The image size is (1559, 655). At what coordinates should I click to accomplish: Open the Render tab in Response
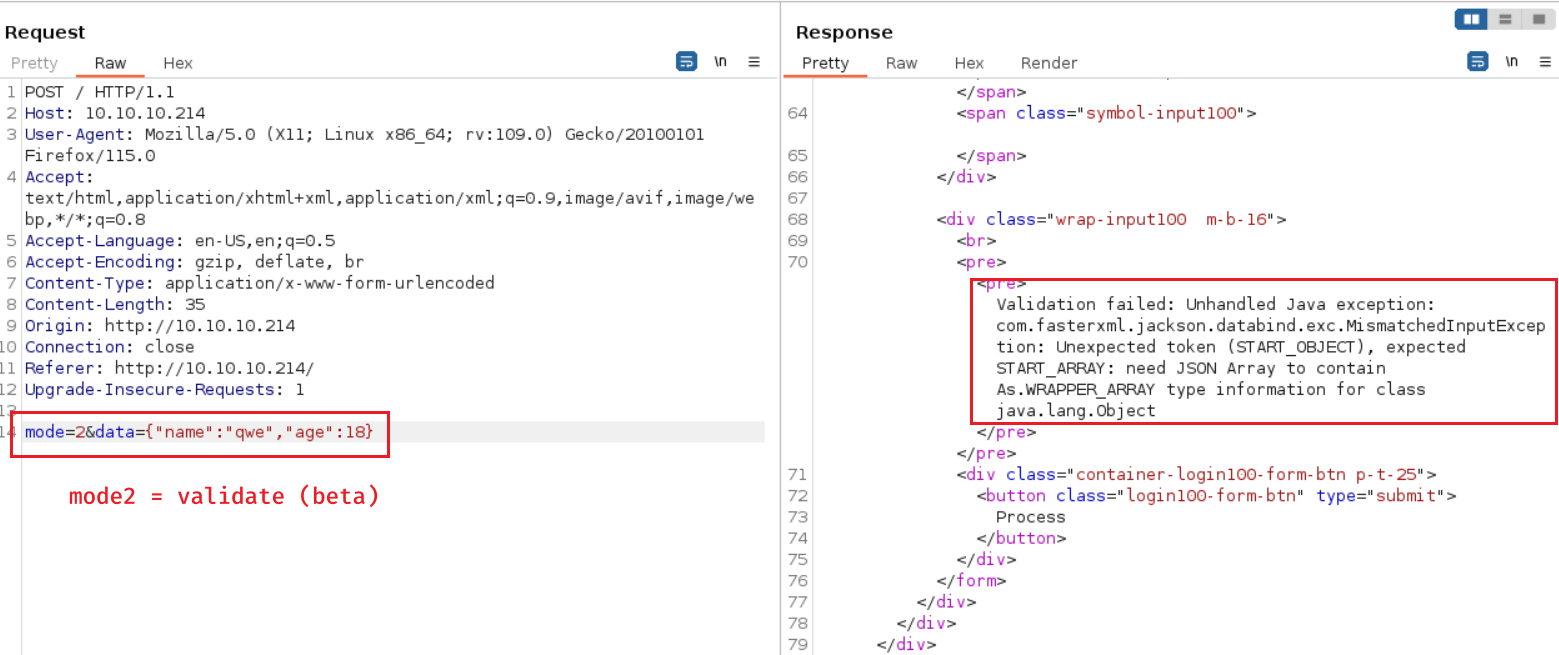(x=1049, y=63)
